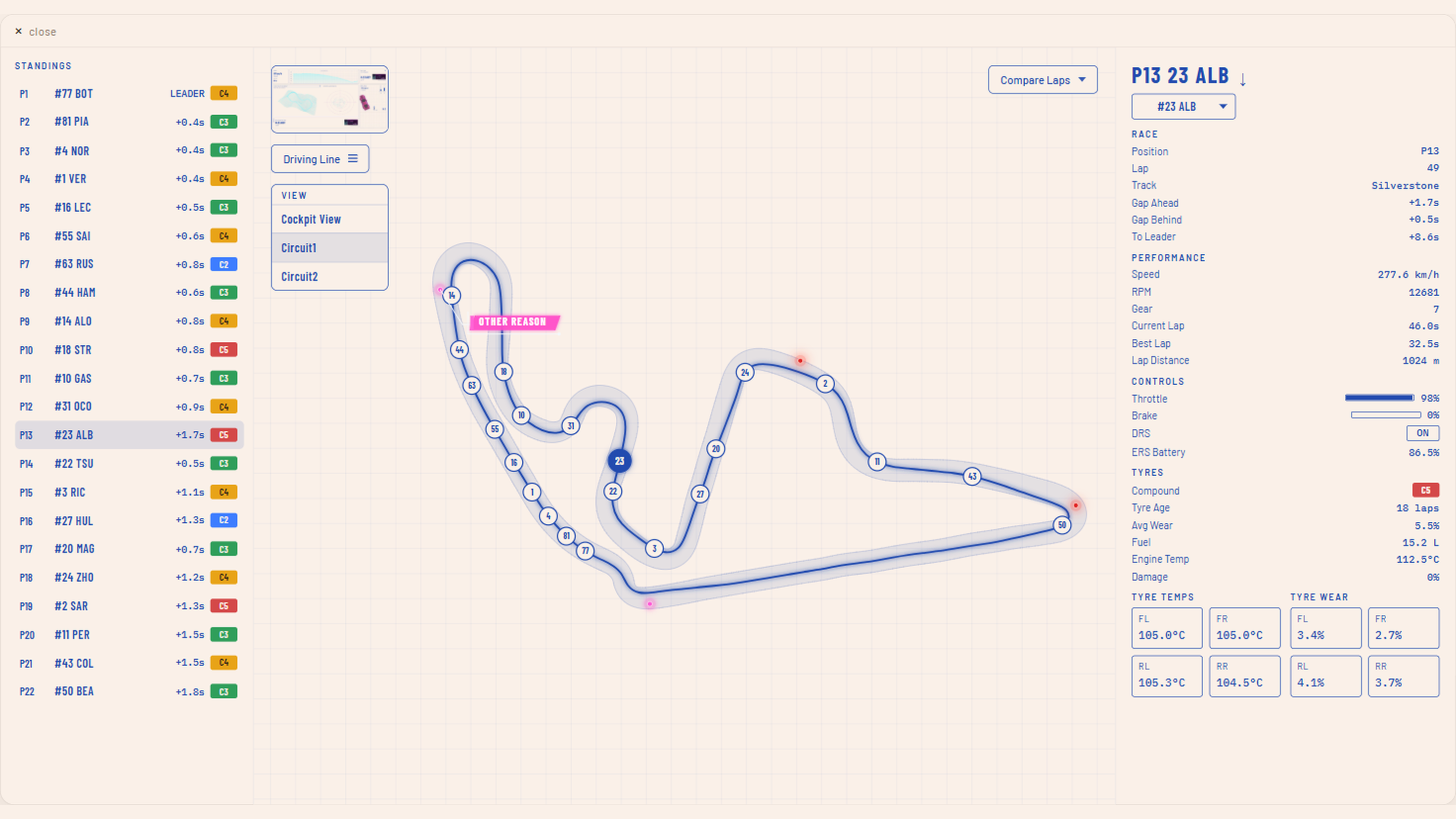Select car 43 marker on the map
1456x819 pixels.
972,476
